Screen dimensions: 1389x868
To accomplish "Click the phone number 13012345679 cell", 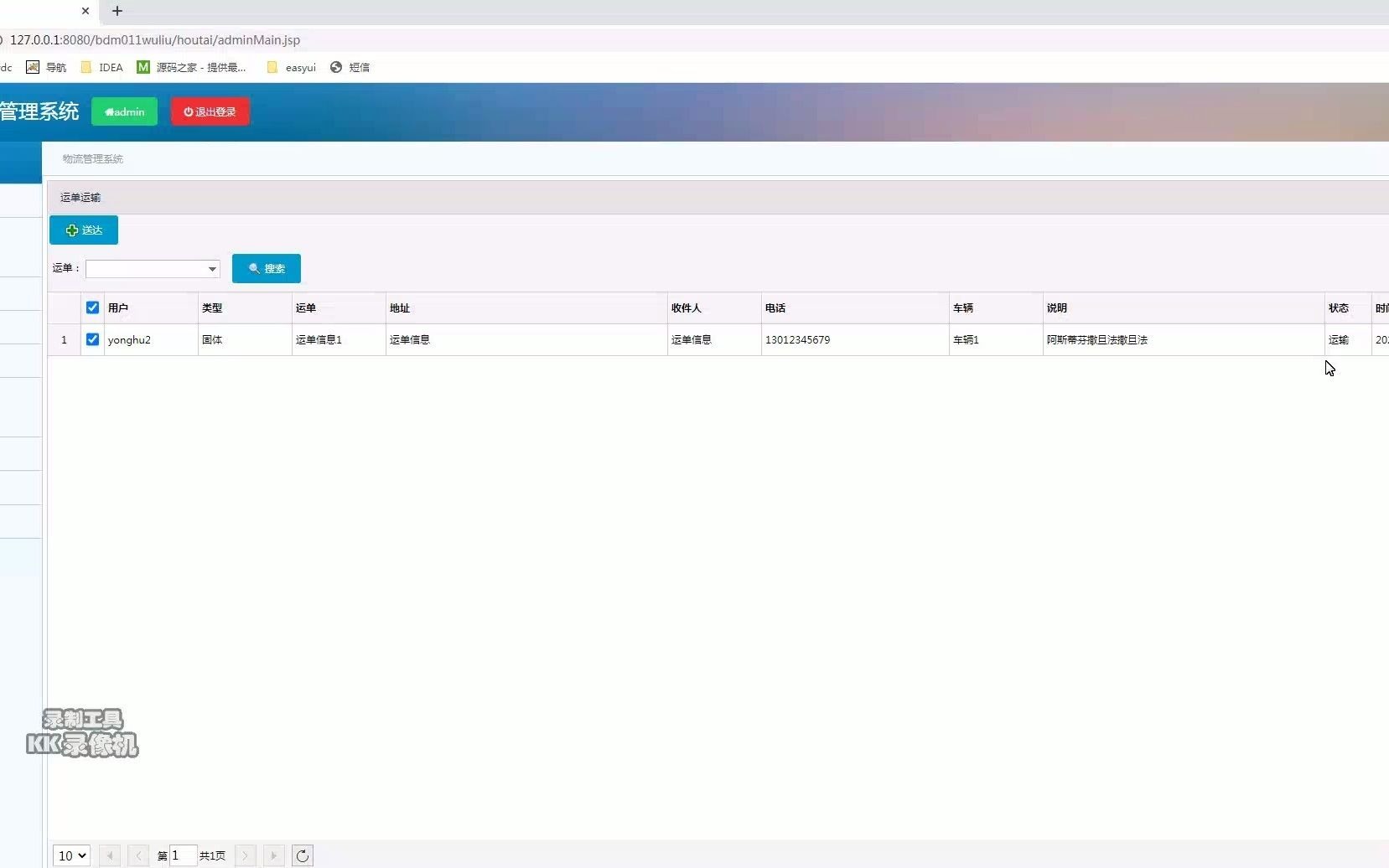I will pyautogui.click(x=855, y=340).
